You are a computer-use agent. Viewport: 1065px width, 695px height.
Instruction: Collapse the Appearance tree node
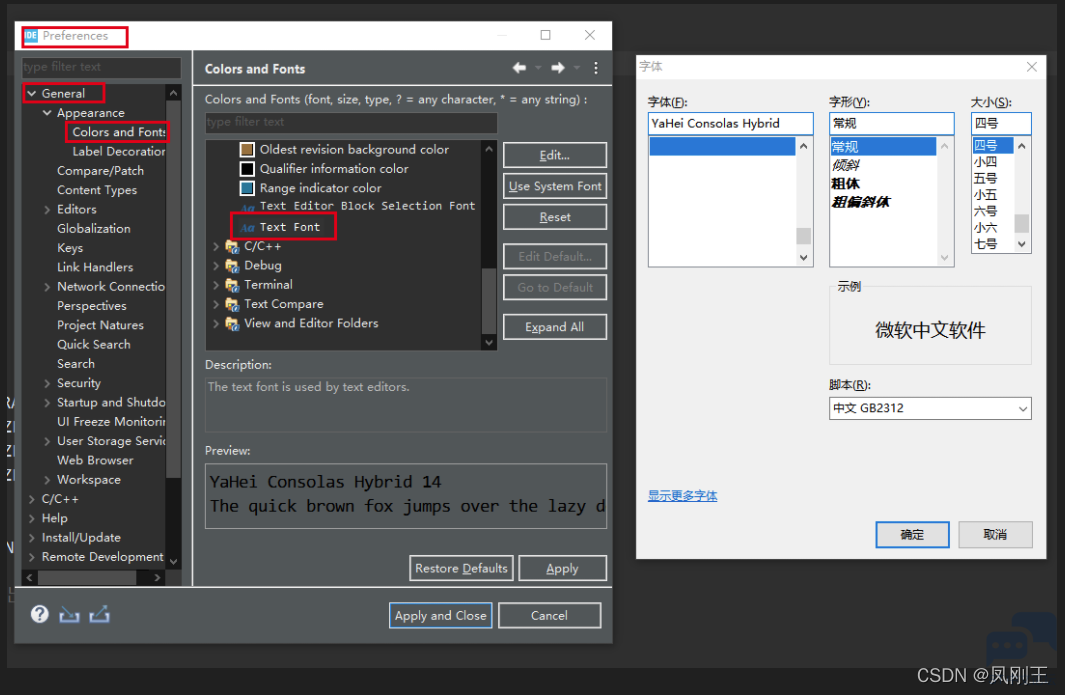coord(47,113)
